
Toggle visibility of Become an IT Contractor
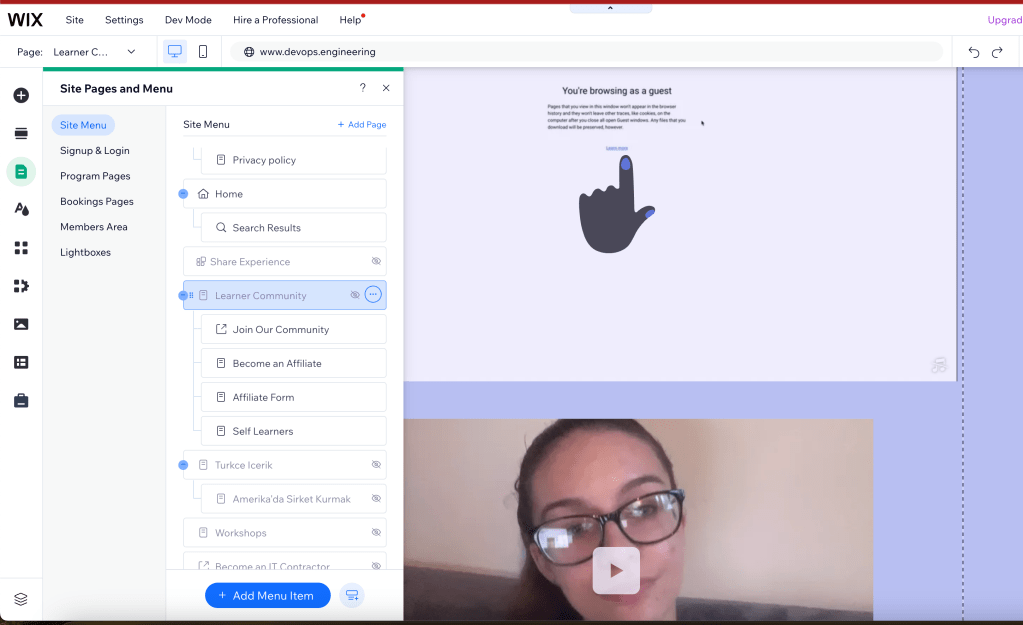[376, 566]
